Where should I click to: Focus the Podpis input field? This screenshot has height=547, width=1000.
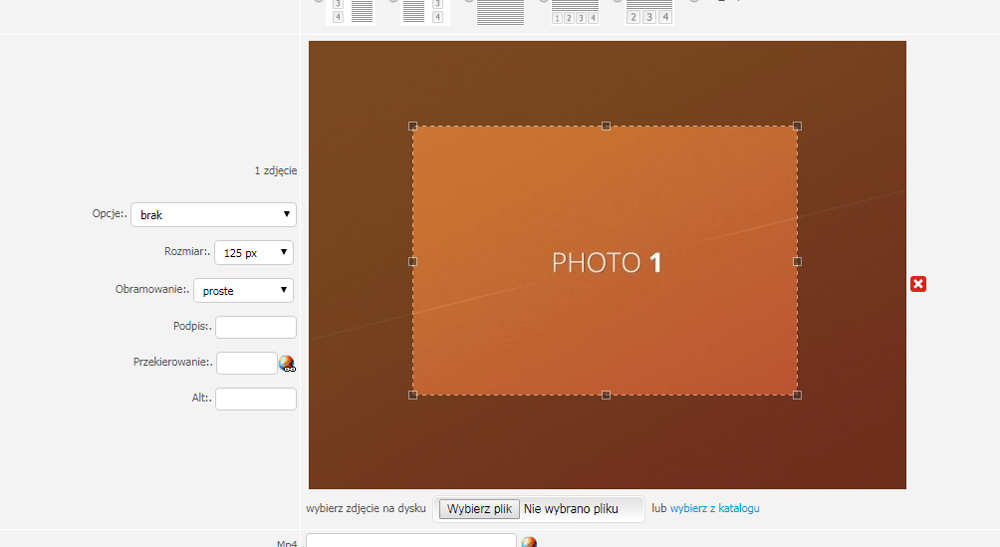(256, 327)
